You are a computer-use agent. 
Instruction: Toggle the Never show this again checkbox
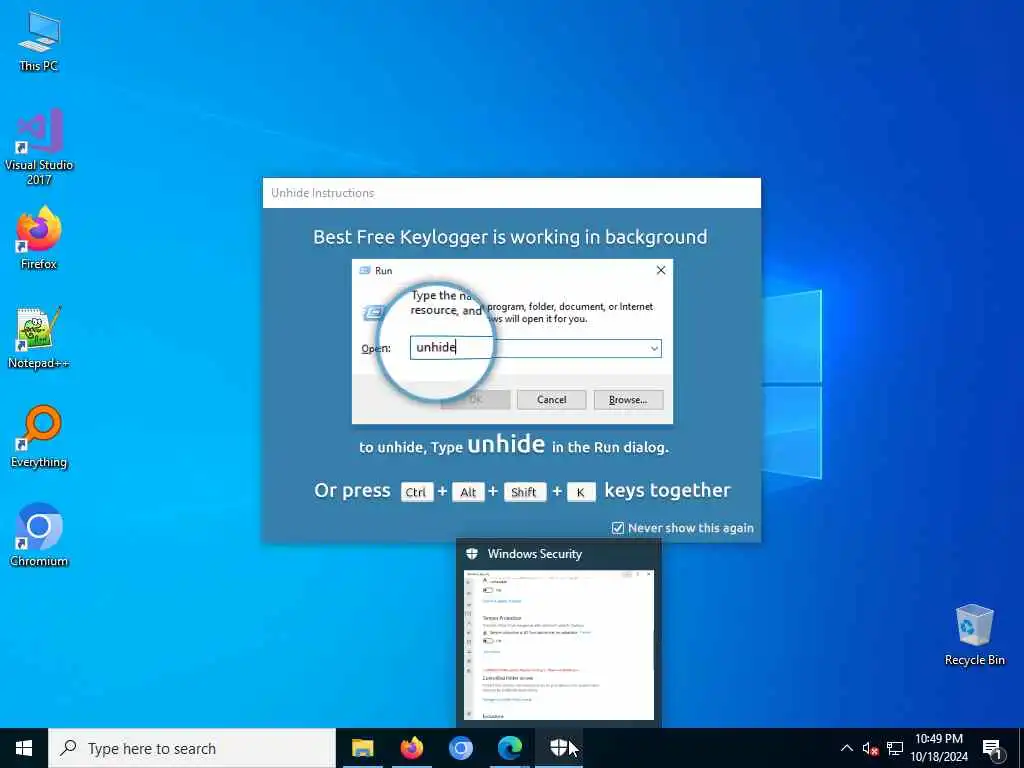pyautogui.click(x=618, y=528)
